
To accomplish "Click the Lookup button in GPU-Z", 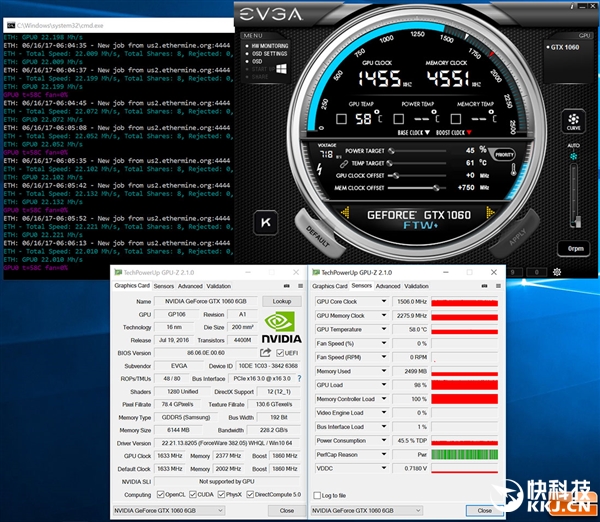I will tap(282, 302).
